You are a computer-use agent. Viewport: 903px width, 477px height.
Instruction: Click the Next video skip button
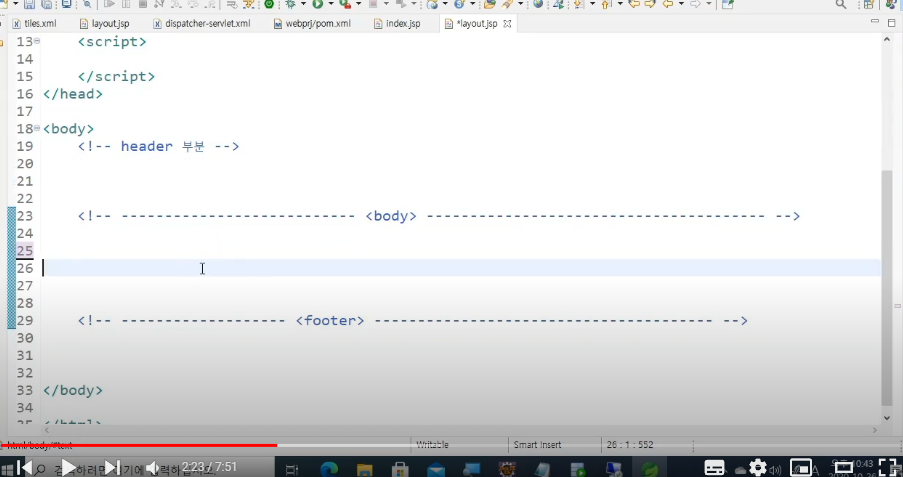click(x=112, y=467)
